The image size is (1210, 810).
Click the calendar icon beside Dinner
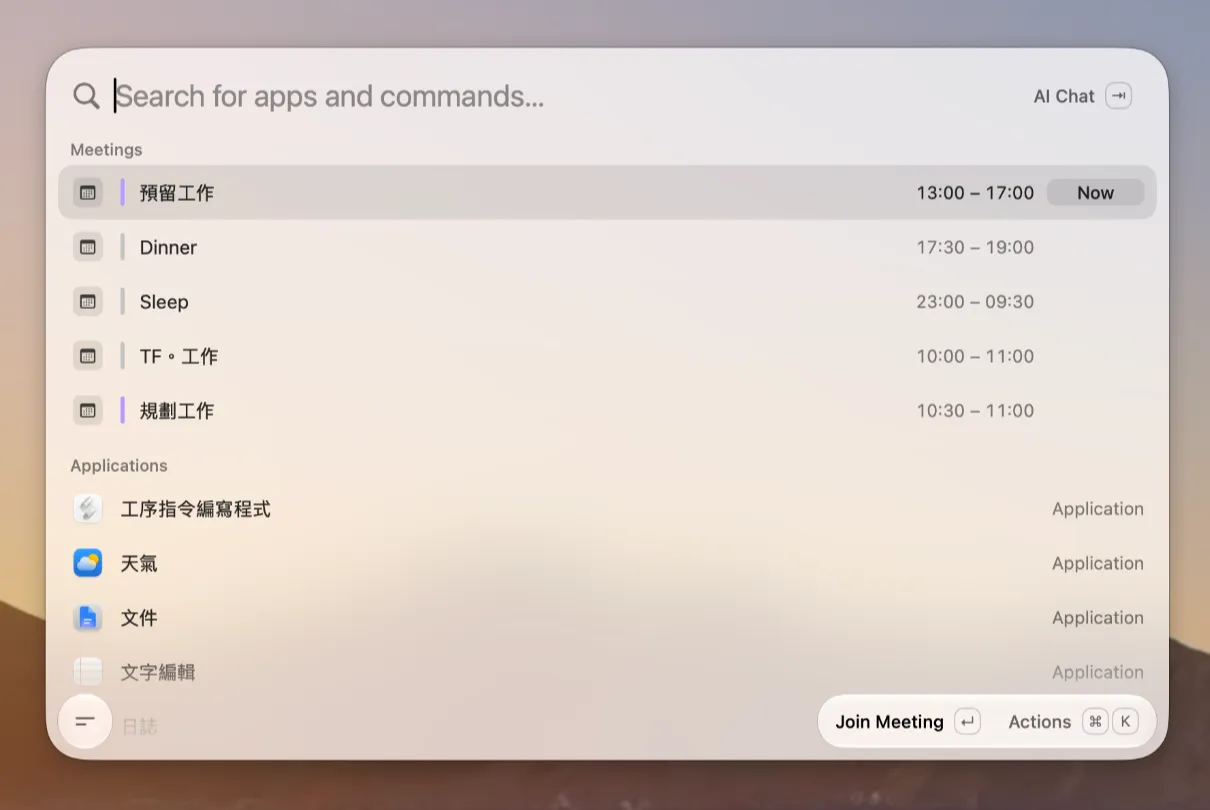[x=88, y=247]
